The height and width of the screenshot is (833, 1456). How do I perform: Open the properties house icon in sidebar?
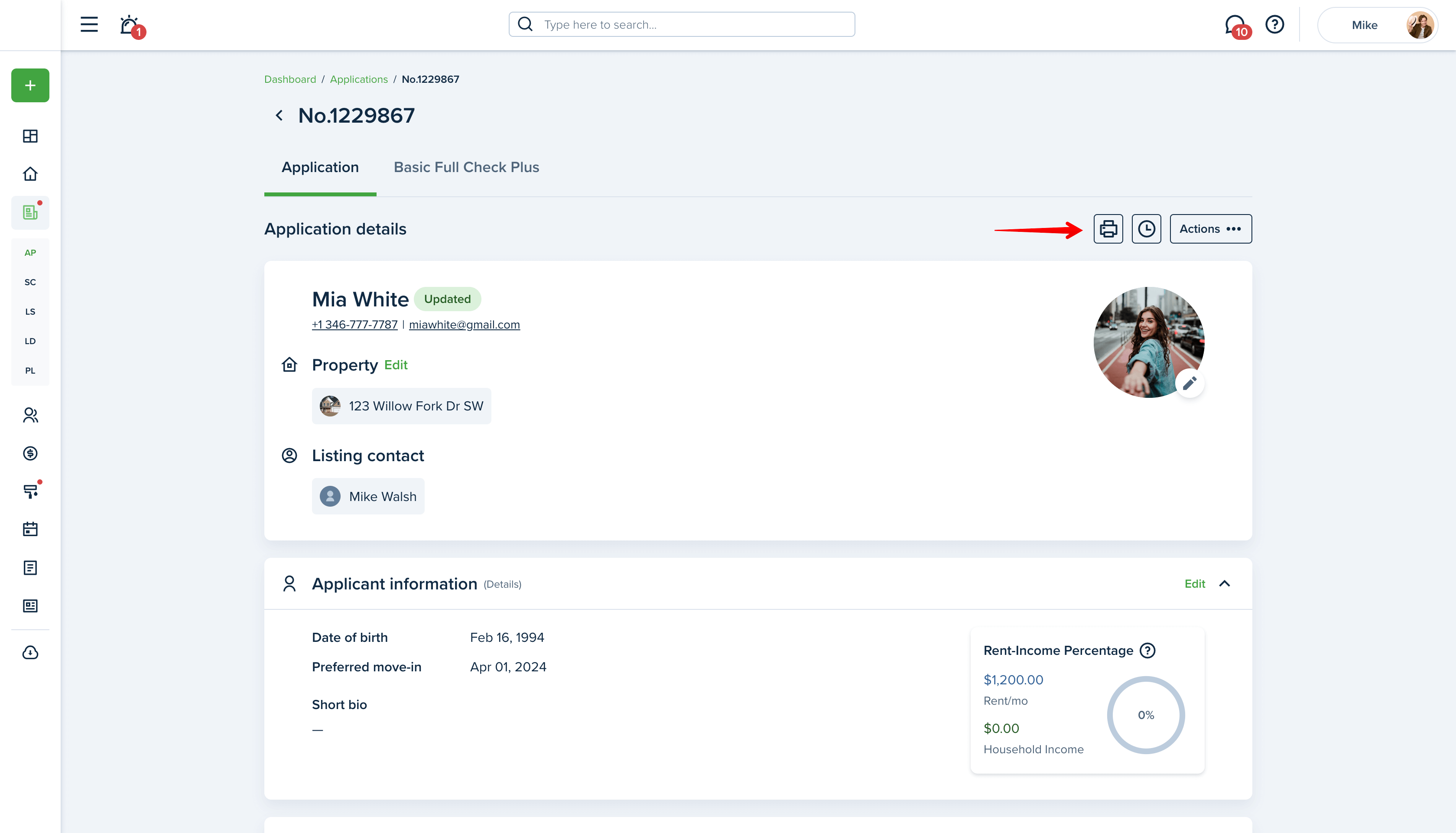[x=30, y=173]
